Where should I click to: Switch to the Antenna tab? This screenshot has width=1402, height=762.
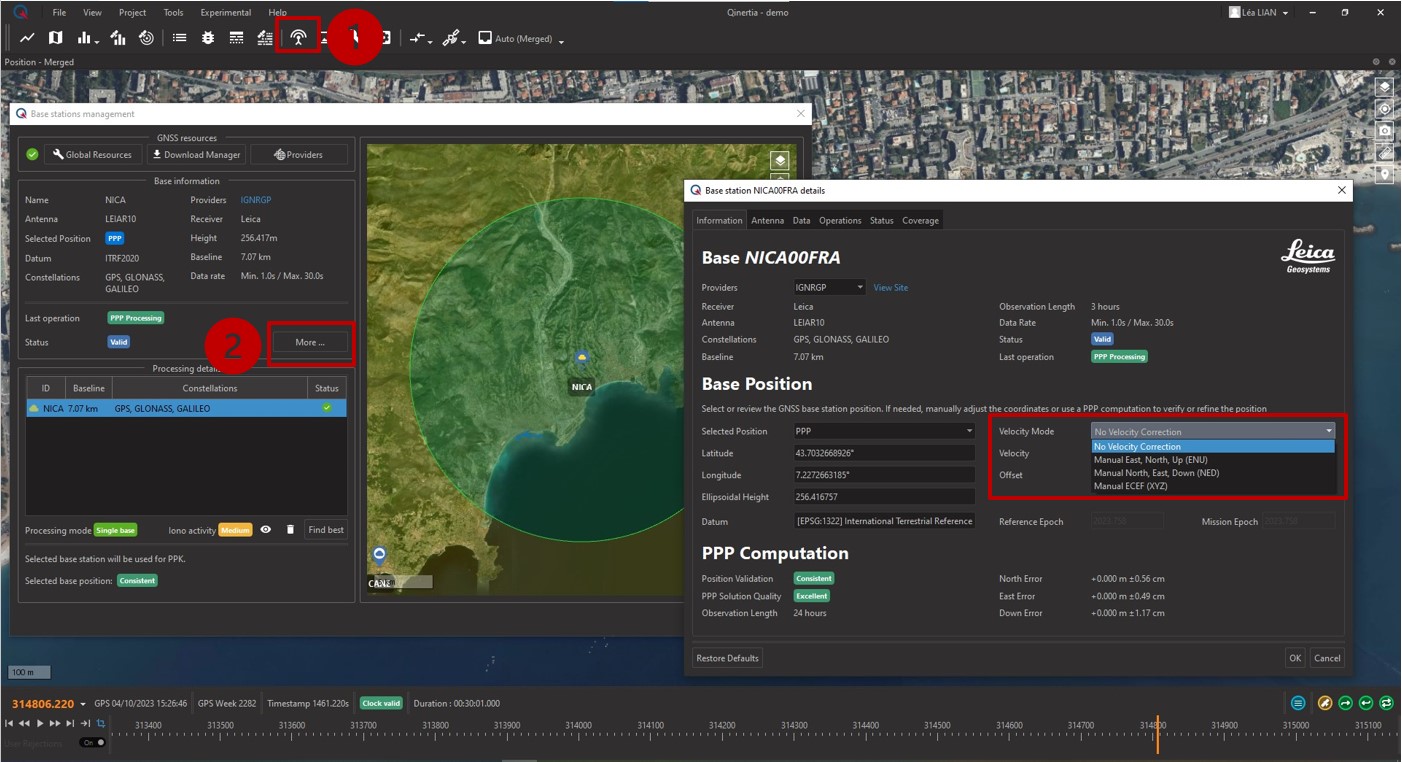(x=767, y=220)
